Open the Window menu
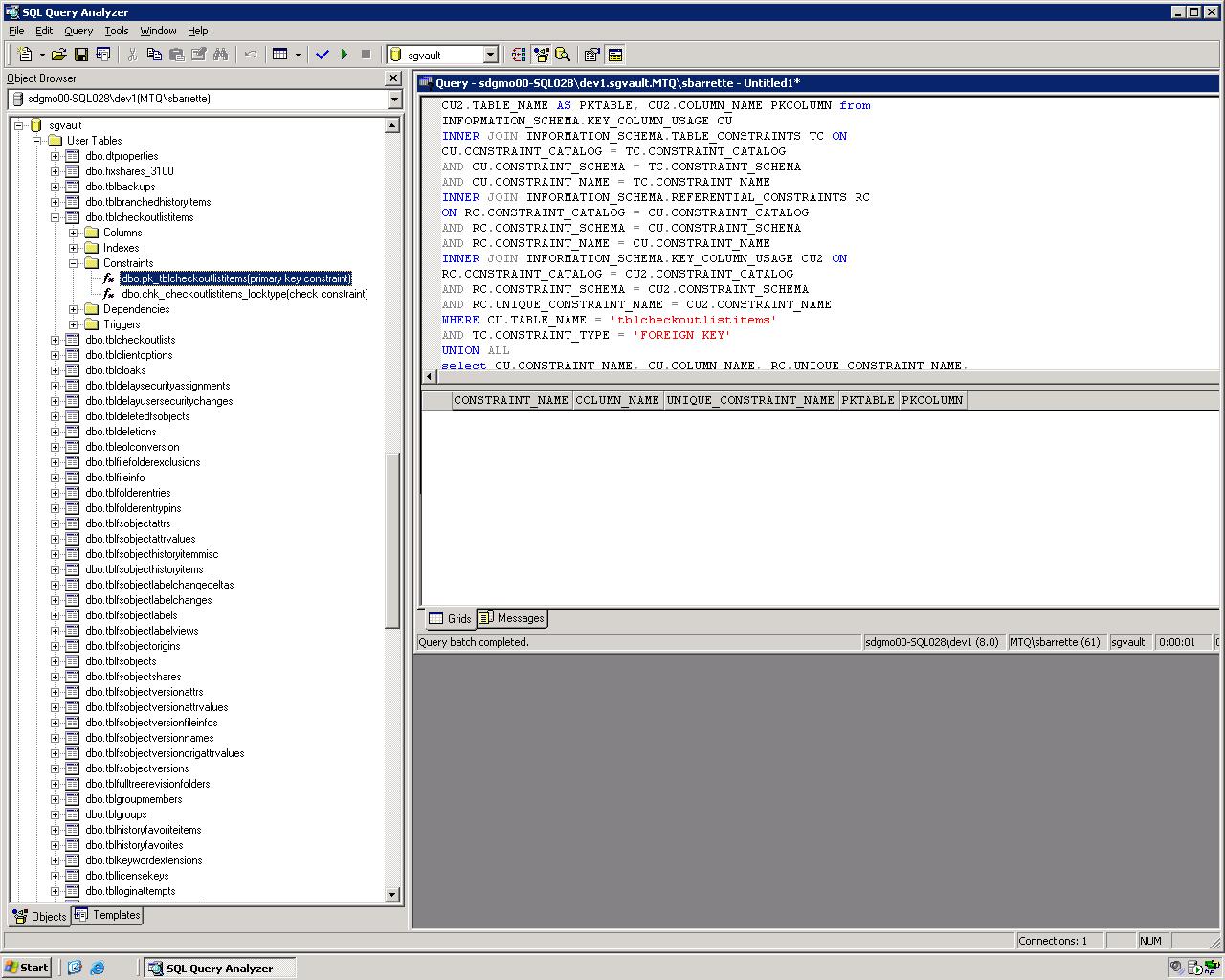 [x=158, y=31]
